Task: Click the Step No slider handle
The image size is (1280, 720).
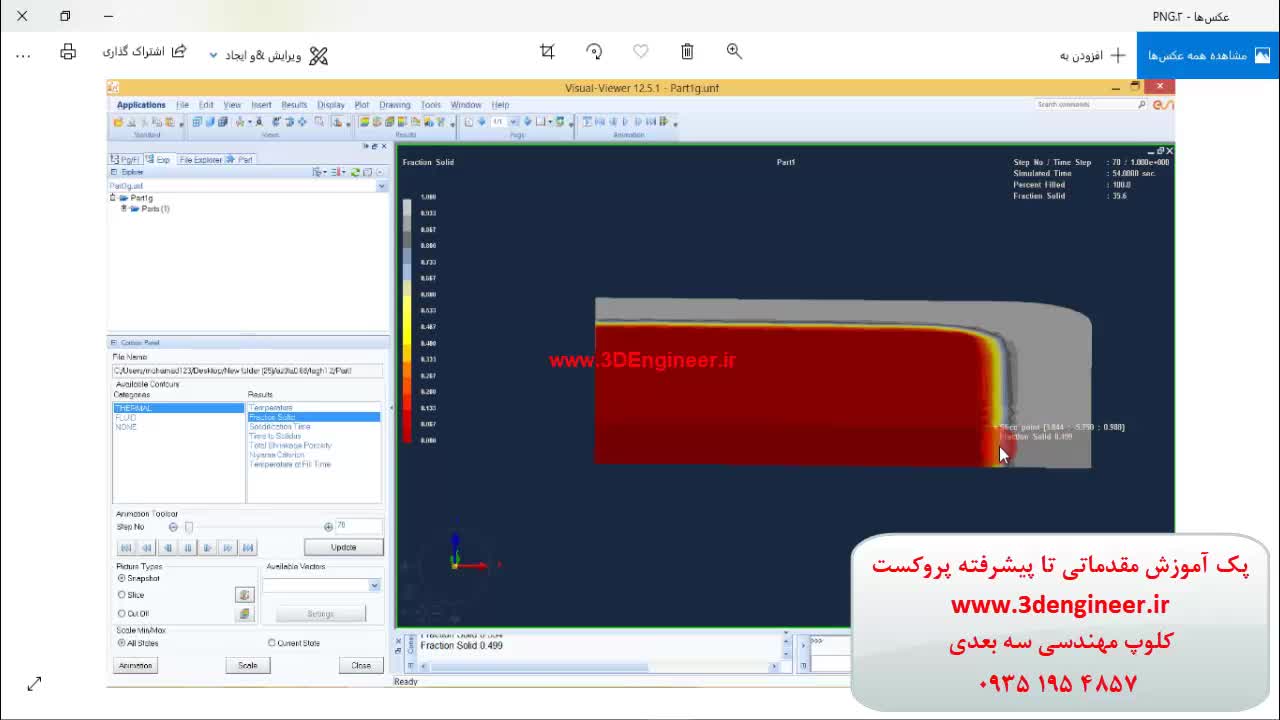Action: tap(188, 527)
